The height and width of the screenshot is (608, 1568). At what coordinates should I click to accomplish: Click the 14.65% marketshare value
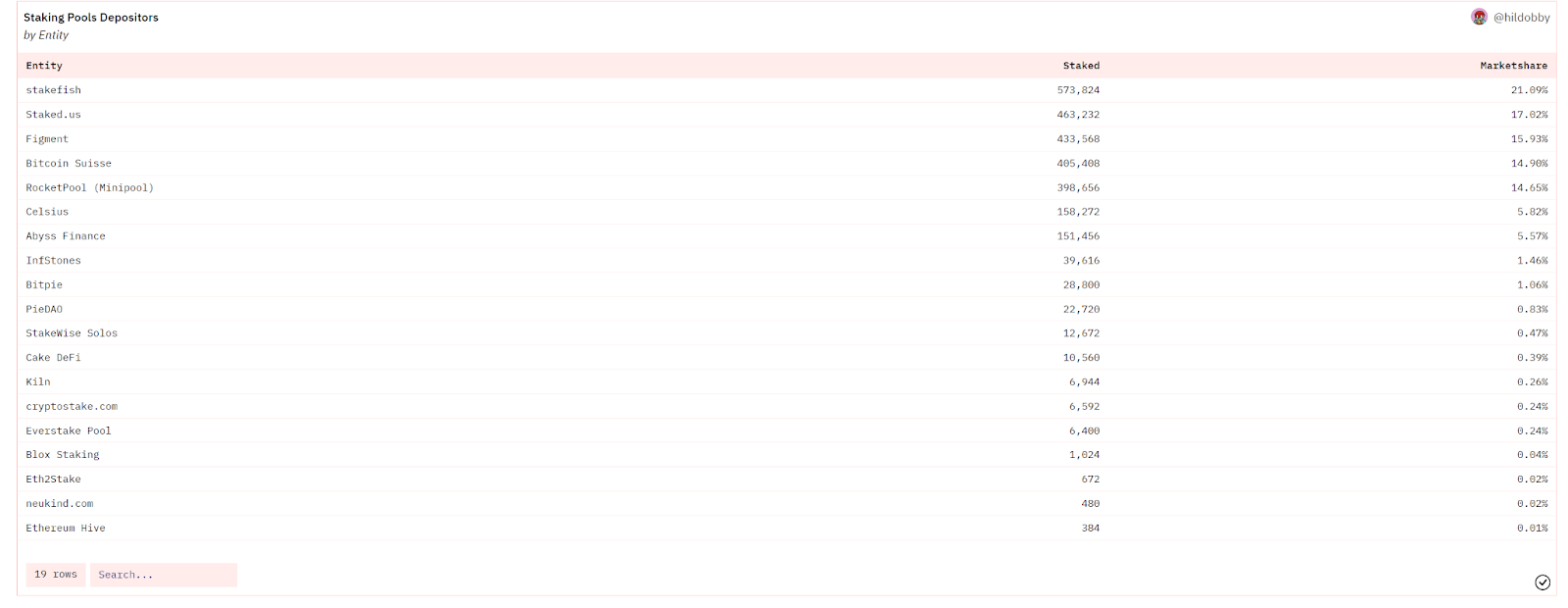tap(1529, 188)
